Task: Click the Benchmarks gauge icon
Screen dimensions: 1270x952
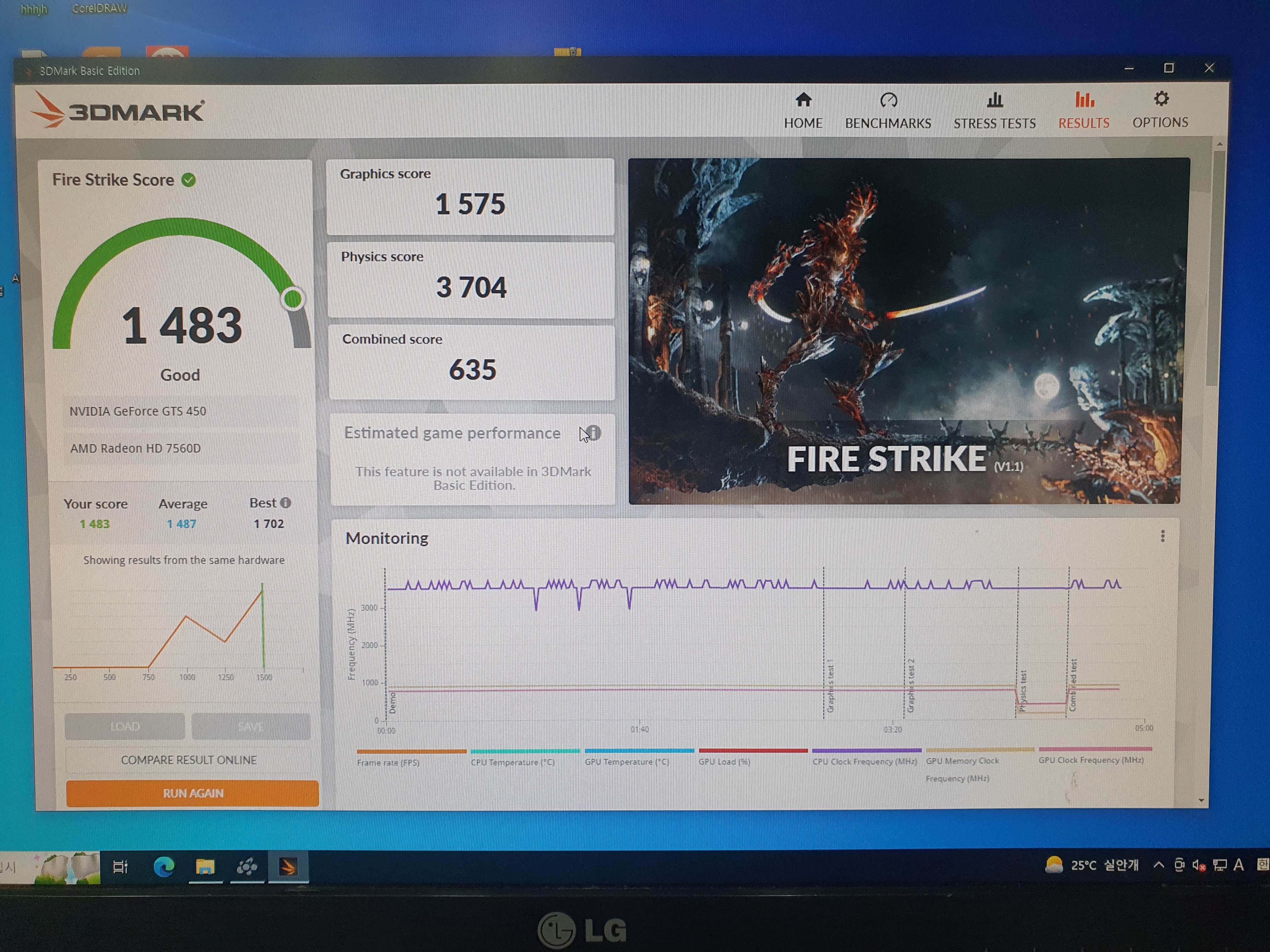Action: point(888,100)
